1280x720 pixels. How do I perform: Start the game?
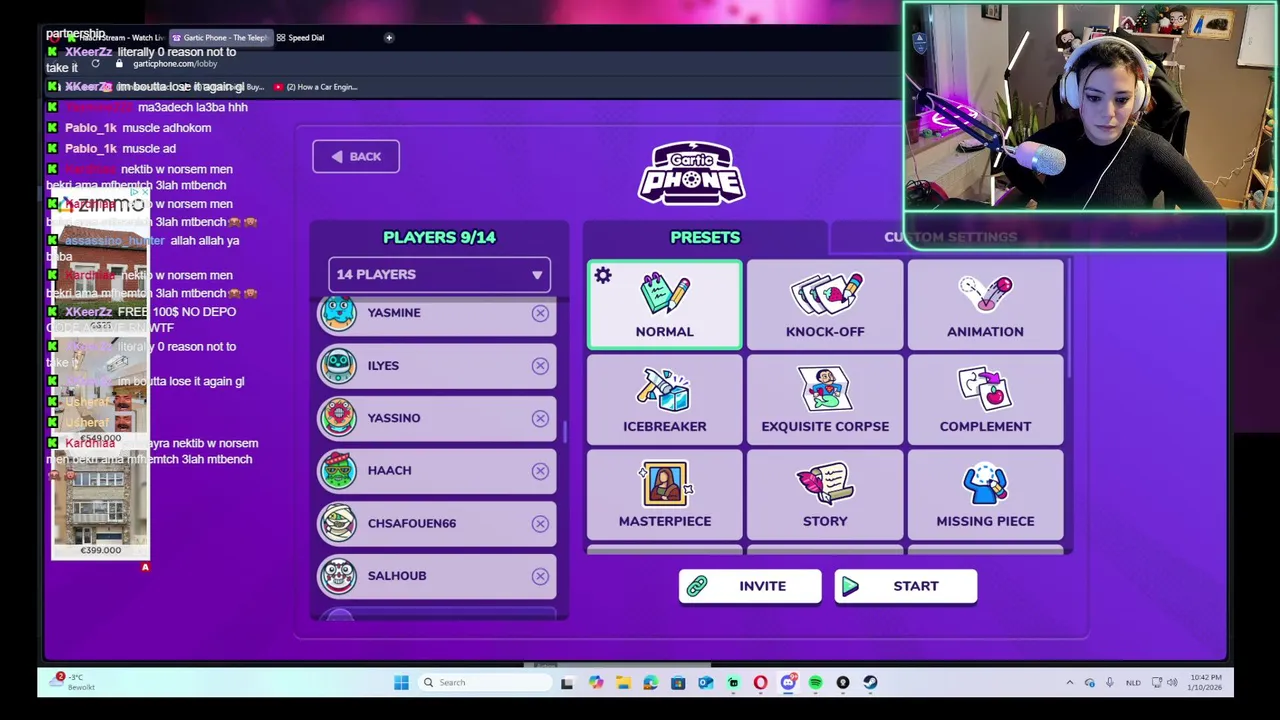pos(905,586)
